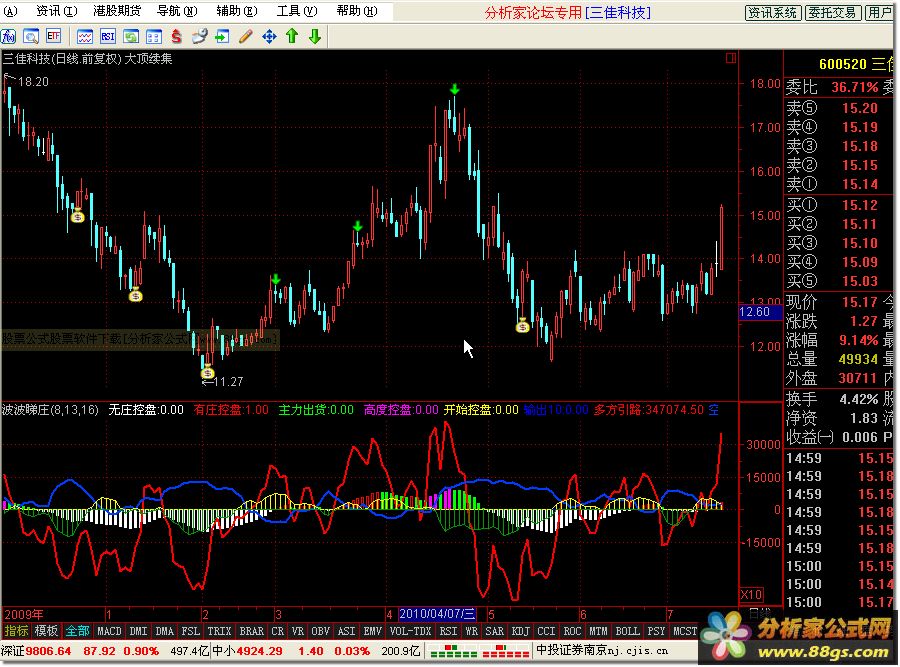Switch to the VOL-TDX indicator tab
The width and height of the screenshot is (900, 667).
point(410,631)
